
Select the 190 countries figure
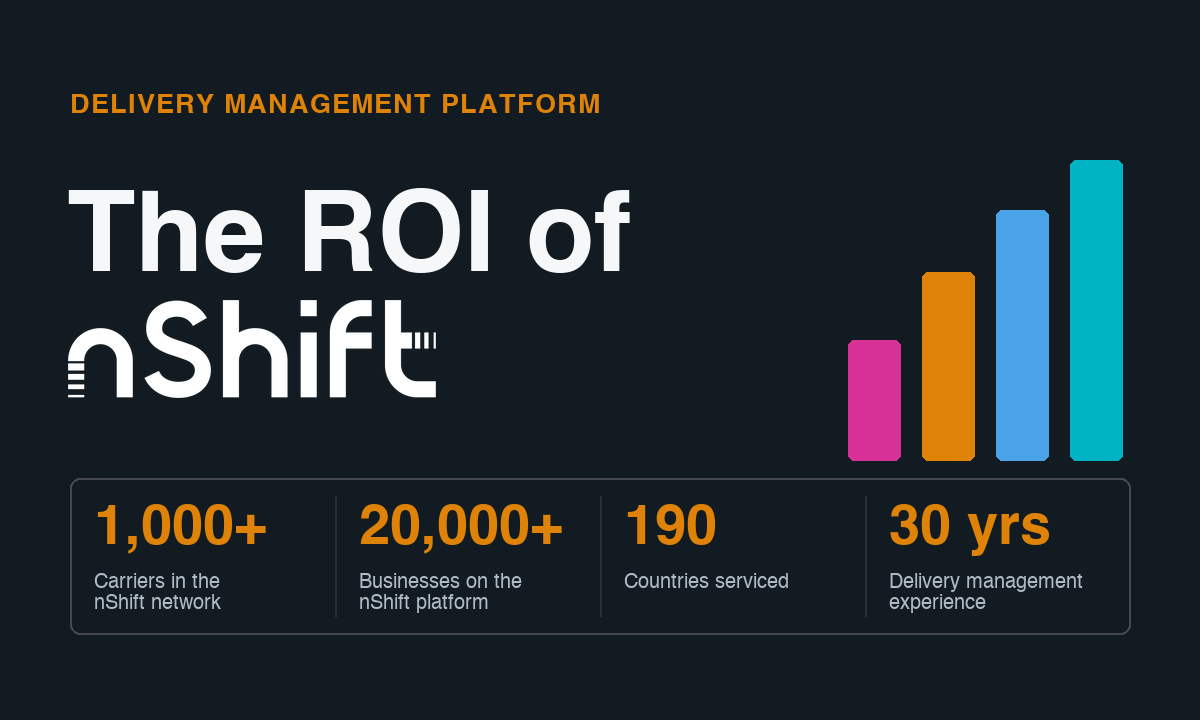pos(670,526)
